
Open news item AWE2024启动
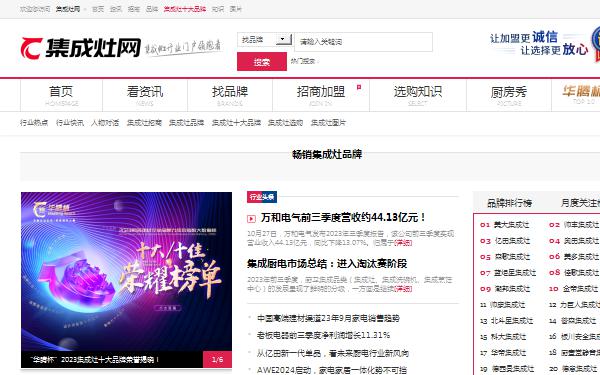(332, 370)
